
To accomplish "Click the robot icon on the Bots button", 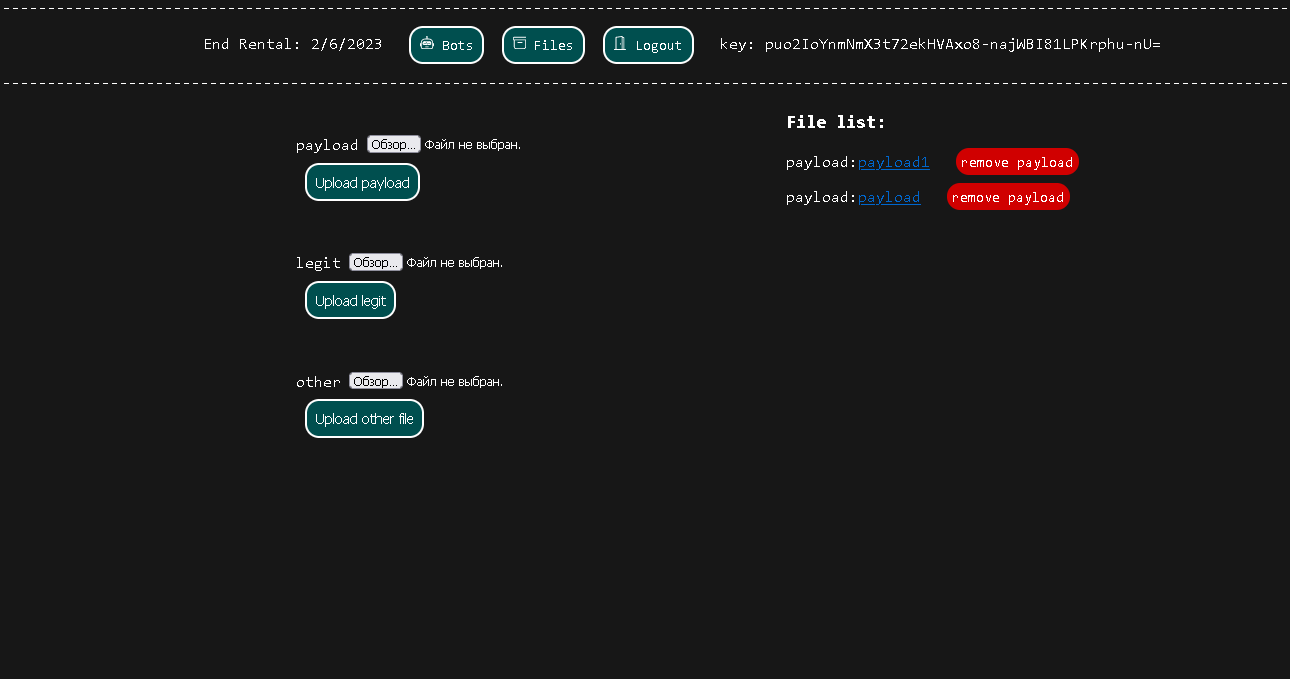I will pyautogui.click(x=427, y=44).
